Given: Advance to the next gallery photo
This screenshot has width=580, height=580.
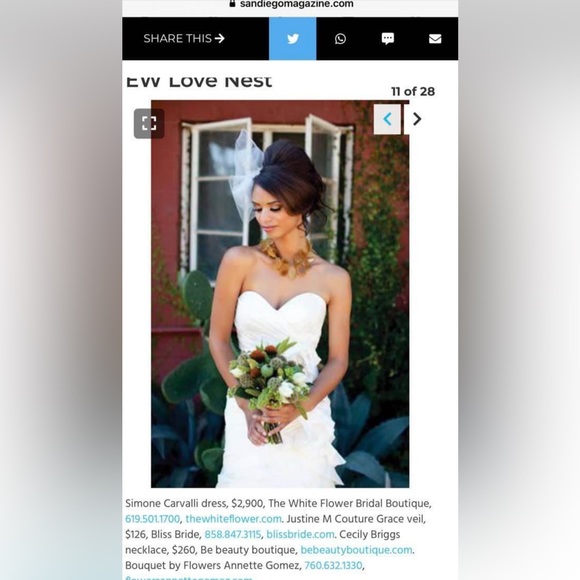Looking at the screenshot, I should click(x=417, y=119).
